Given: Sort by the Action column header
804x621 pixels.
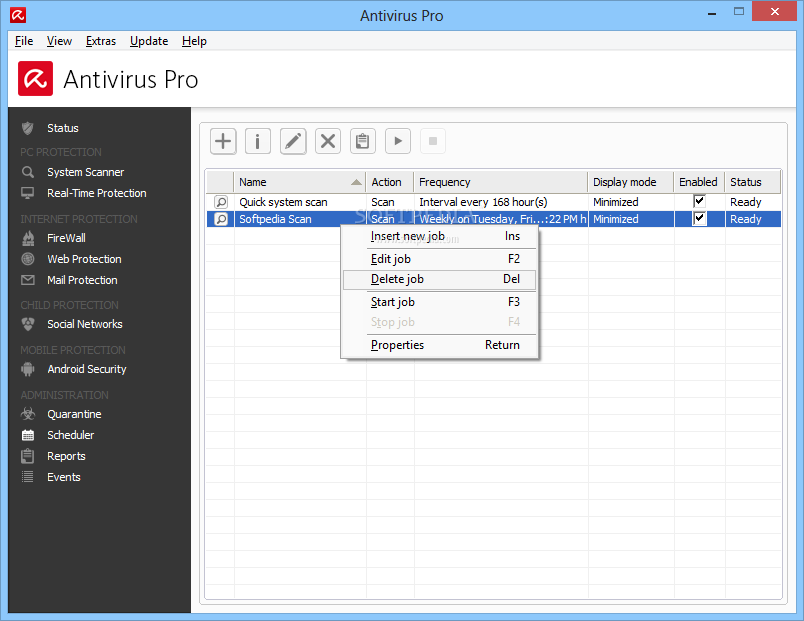Looking at the screenshot, I should [390, 182].
